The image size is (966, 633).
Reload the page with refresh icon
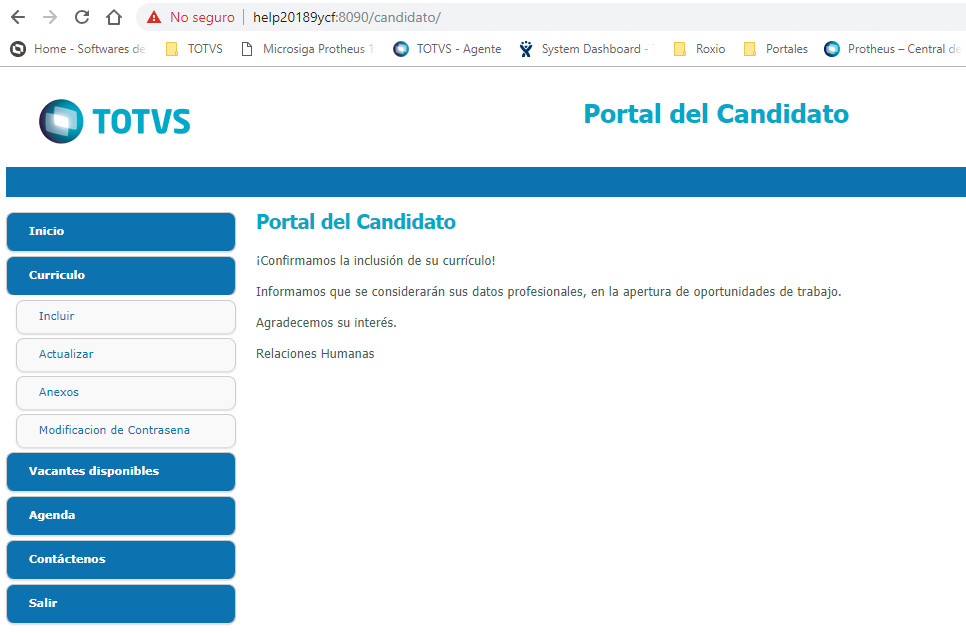(82, 17)
